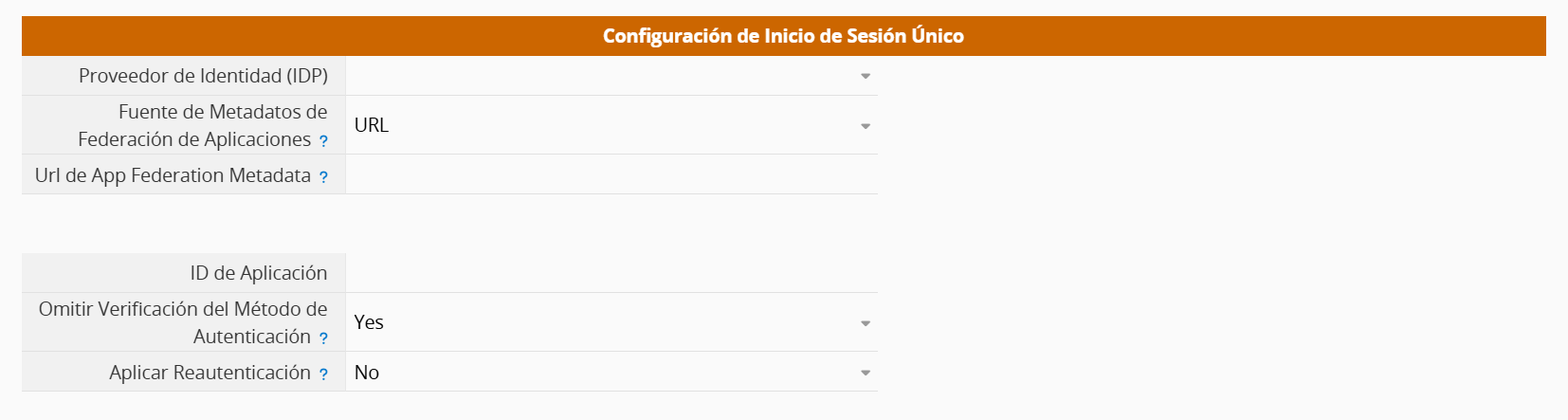Expand the Proveedor de Identidad (IDP) dropdown arrow
Screen dimensions: 1568x420
click(866, 76)
